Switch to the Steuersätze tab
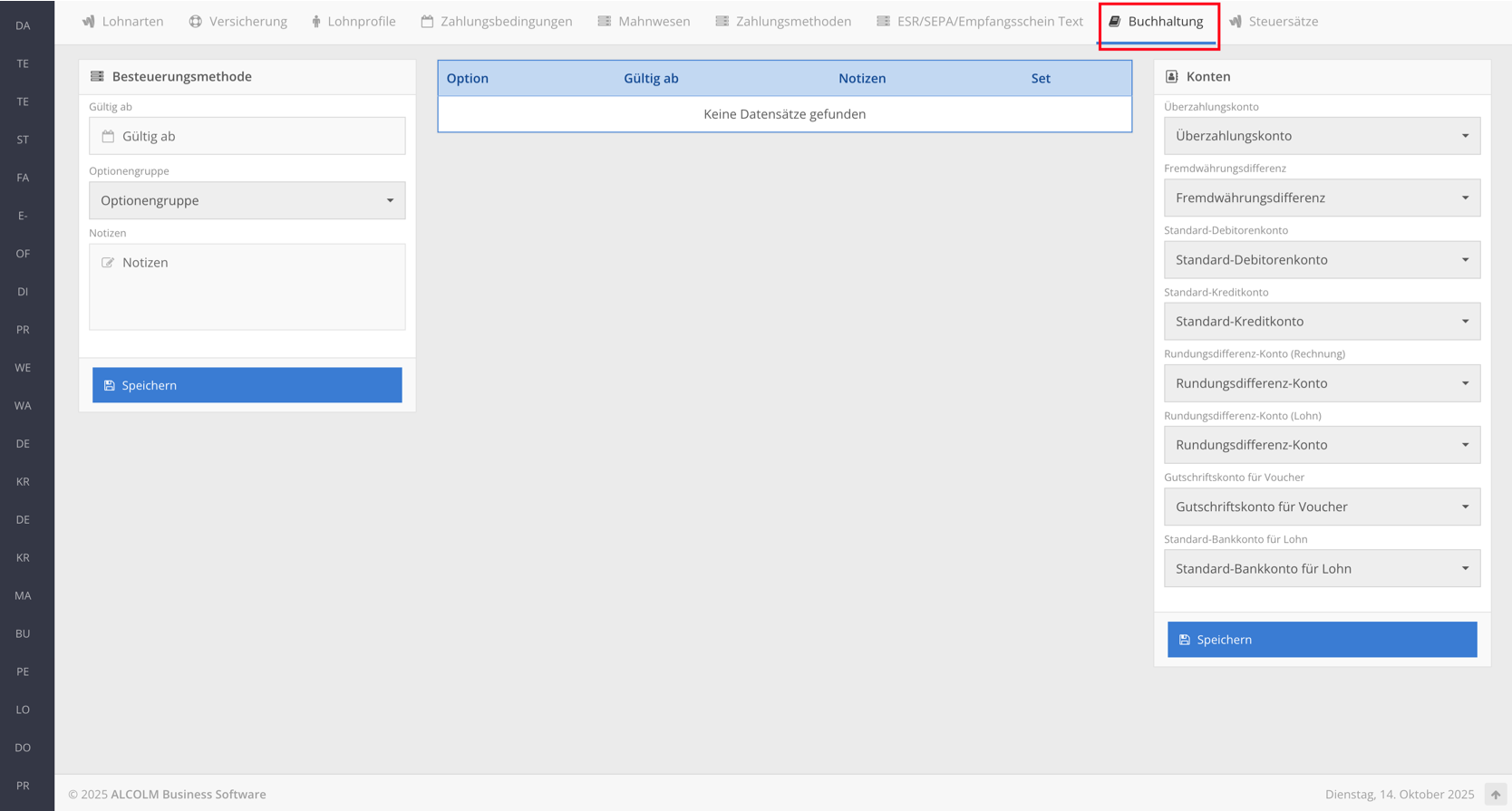The width and height of the screenshot is (1512, 811). pos(1274,22)
